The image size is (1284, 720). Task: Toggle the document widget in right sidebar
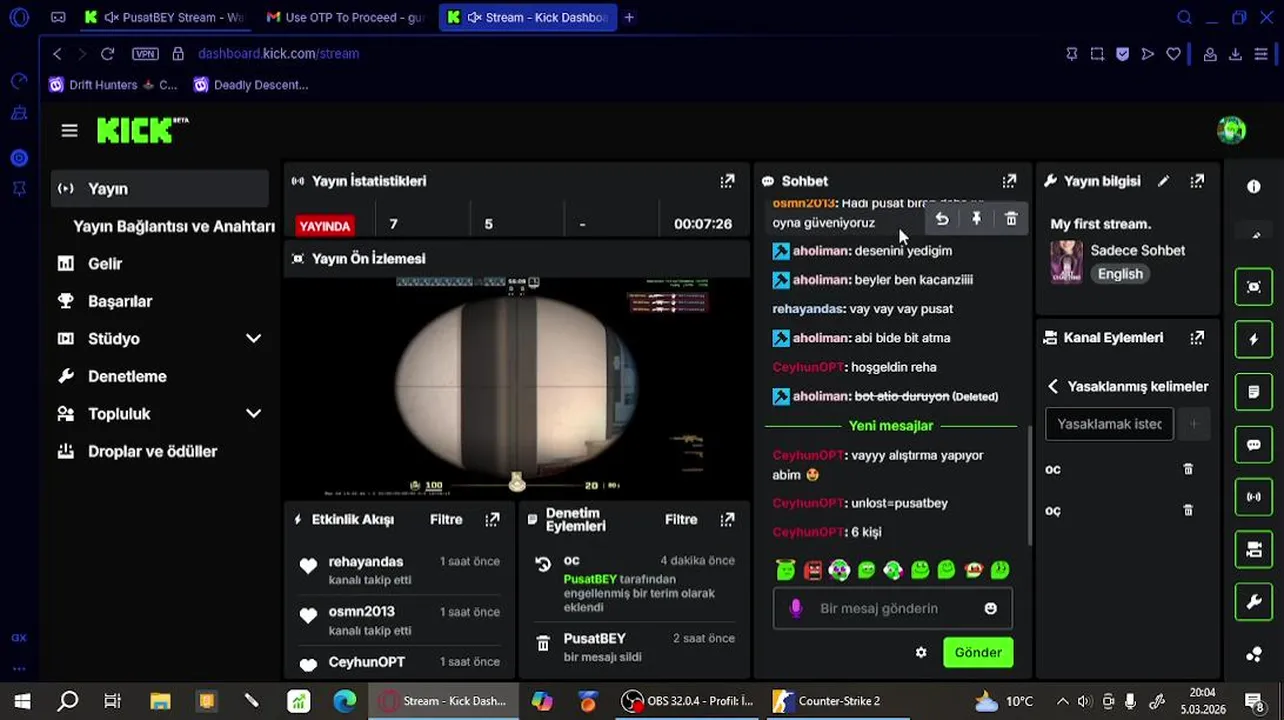click(x=1254, y=392)
